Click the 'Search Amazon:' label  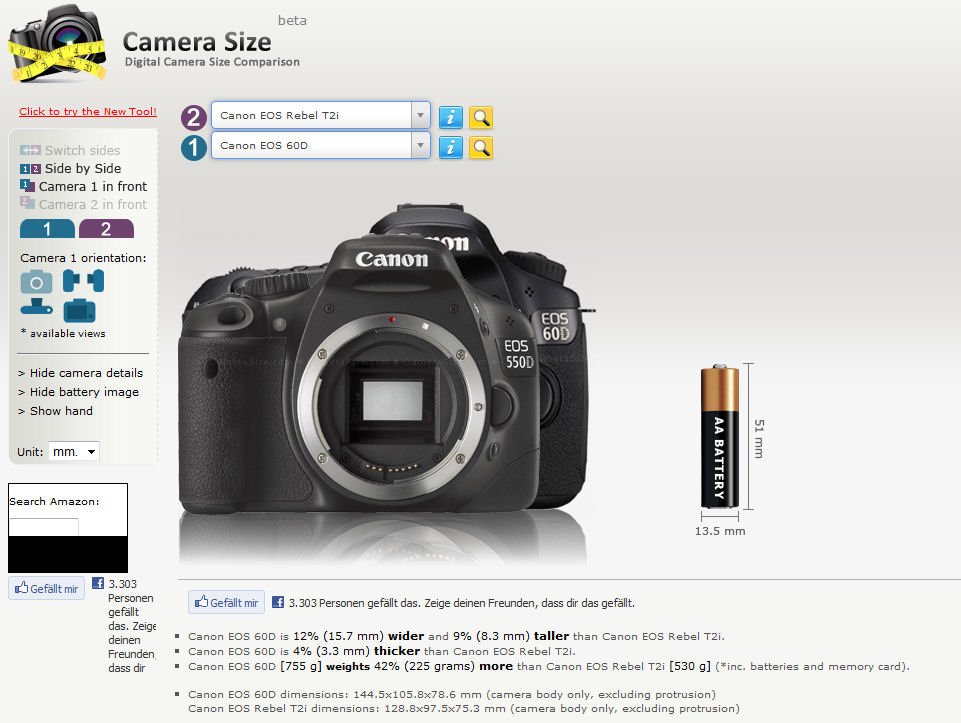pyautogui.click(x=54, y=501)
